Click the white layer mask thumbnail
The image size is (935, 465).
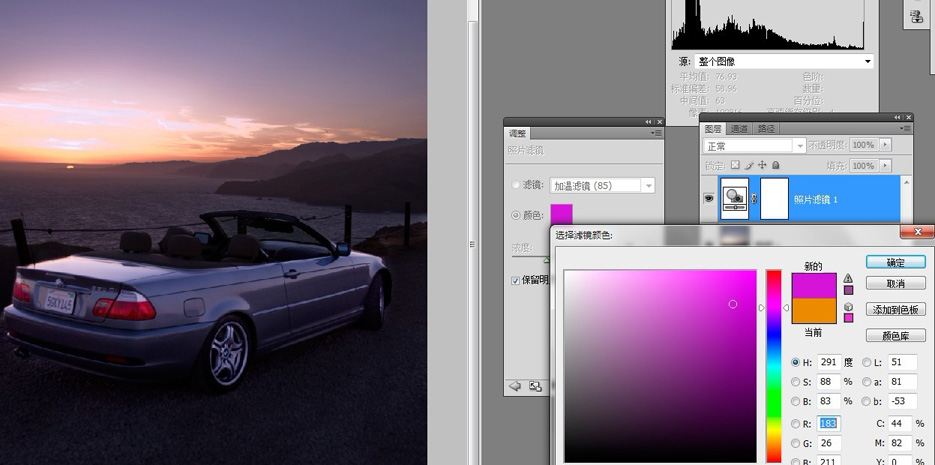pos(775,199)
